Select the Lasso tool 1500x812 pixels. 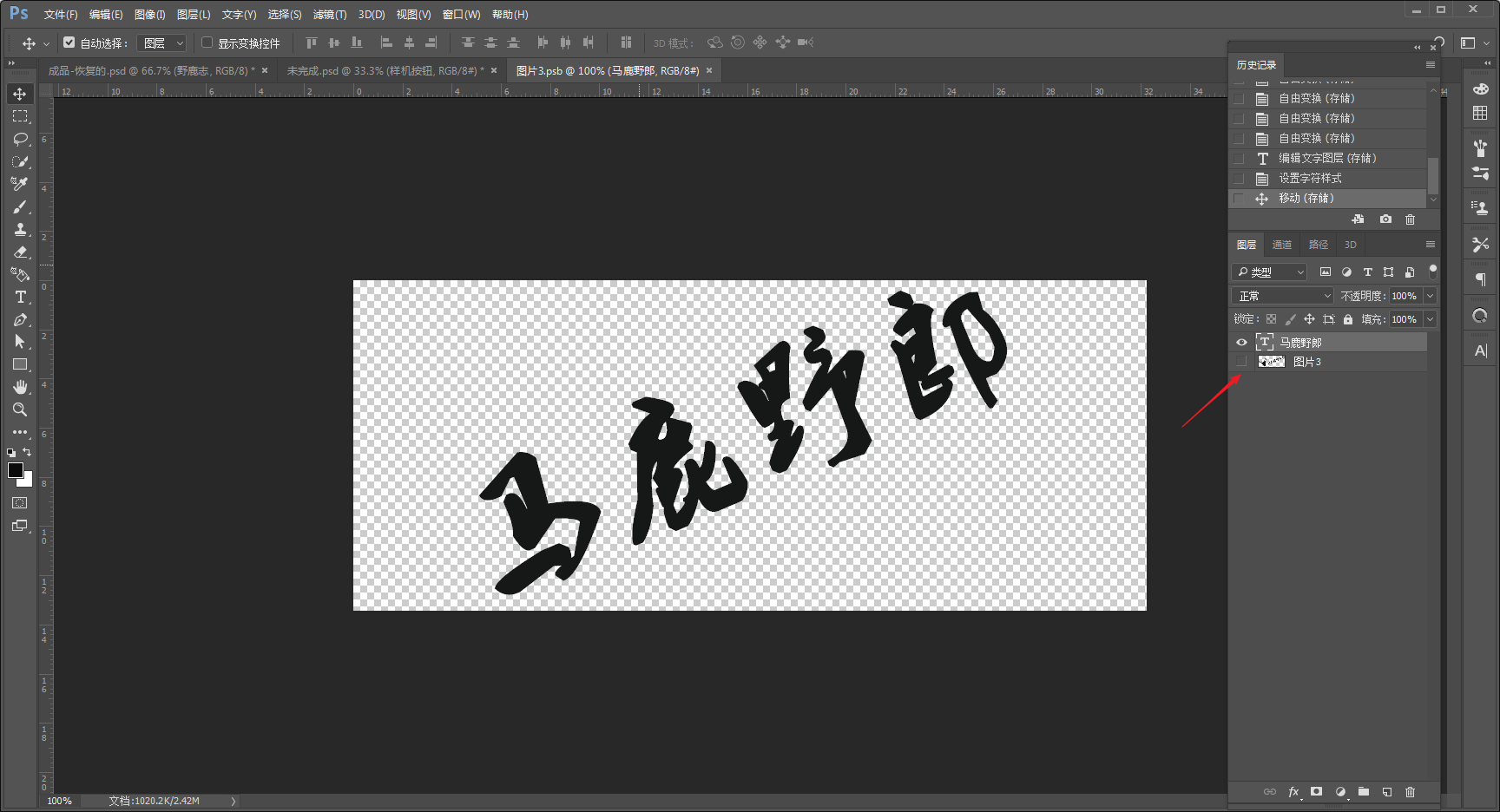pyautogui.click(x=20, y=139)
